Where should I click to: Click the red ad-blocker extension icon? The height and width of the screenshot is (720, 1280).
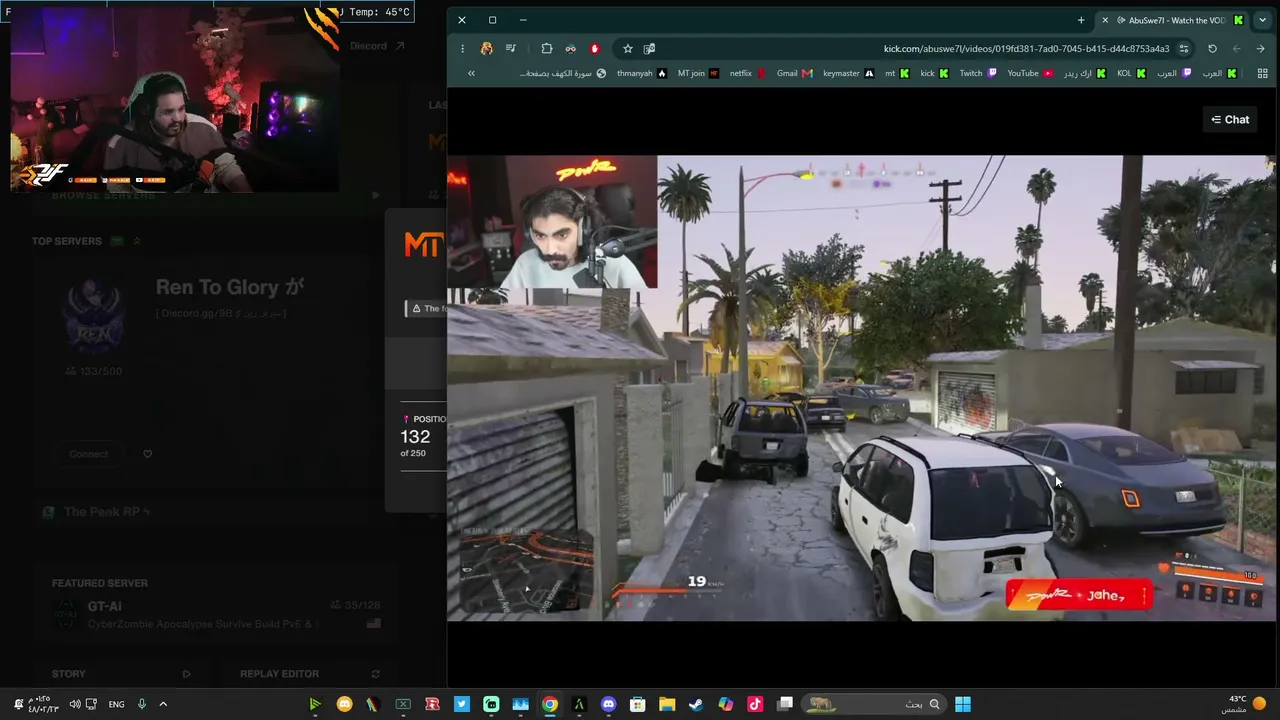point(595,48)
